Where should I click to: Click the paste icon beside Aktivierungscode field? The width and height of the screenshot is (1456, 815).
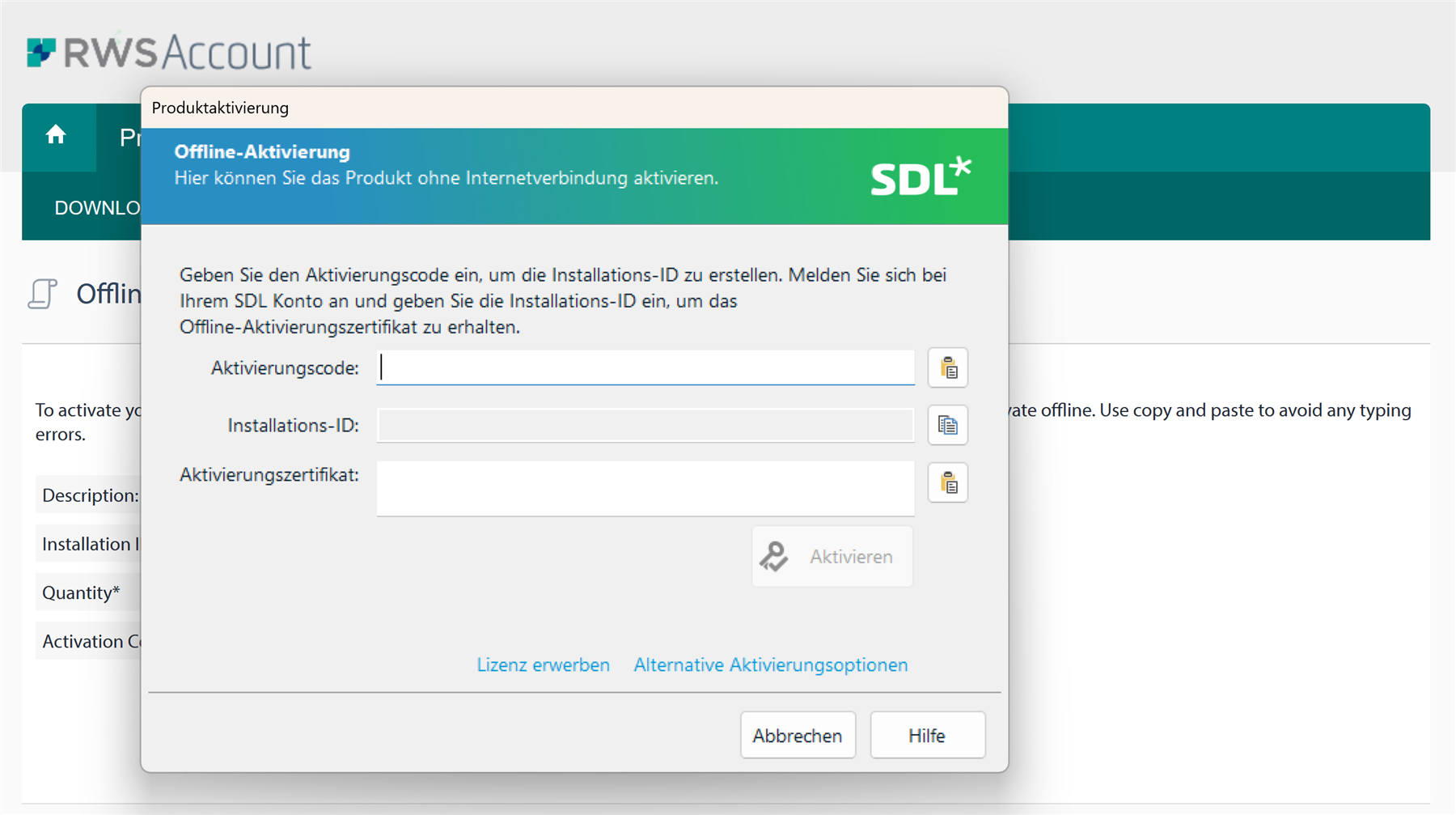(x=947, y=367)
